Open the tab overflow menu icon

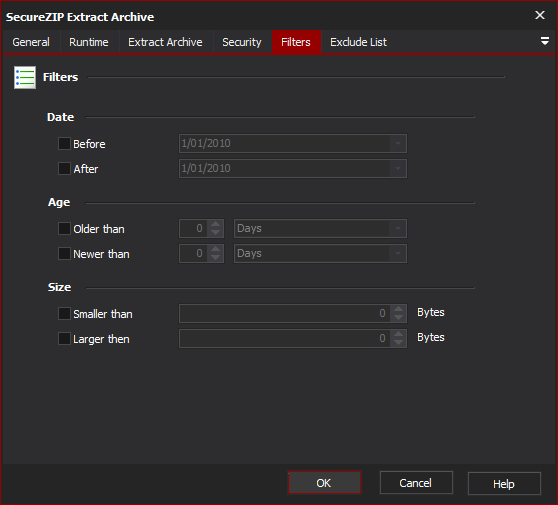(x=544, y=41)
